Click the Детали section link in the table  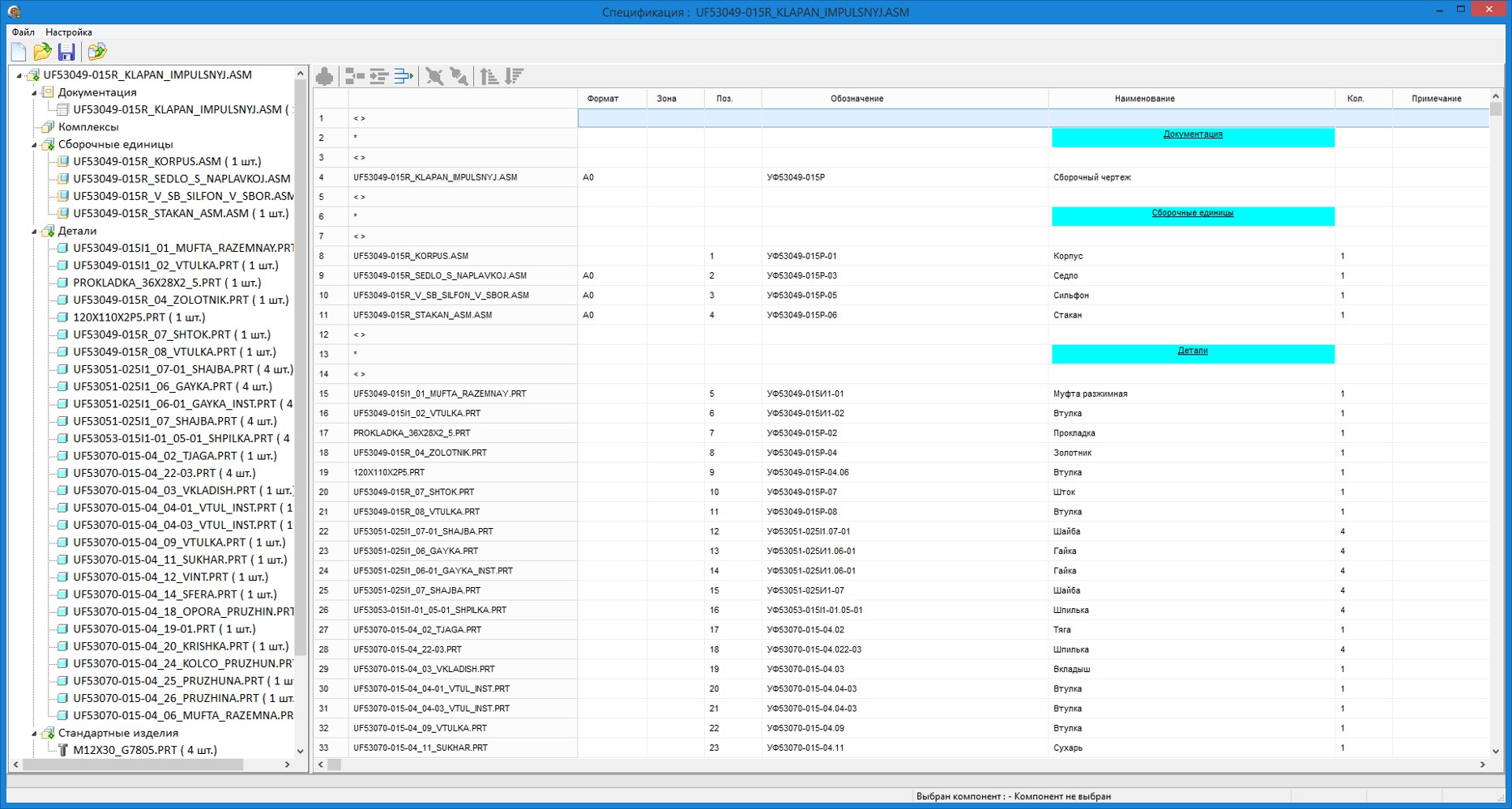click(x=1193, y=351)
